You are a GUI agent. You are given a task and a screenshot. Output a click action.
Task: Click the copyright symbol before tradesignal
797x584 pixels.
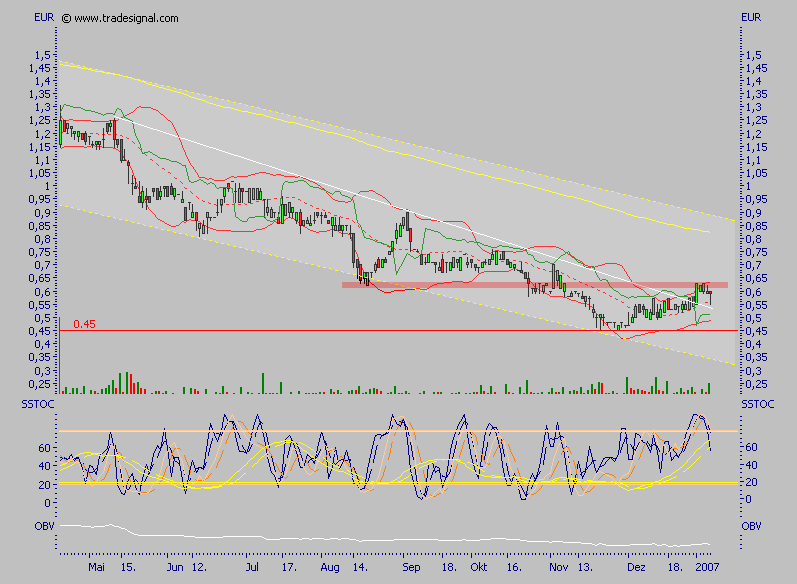66,18
